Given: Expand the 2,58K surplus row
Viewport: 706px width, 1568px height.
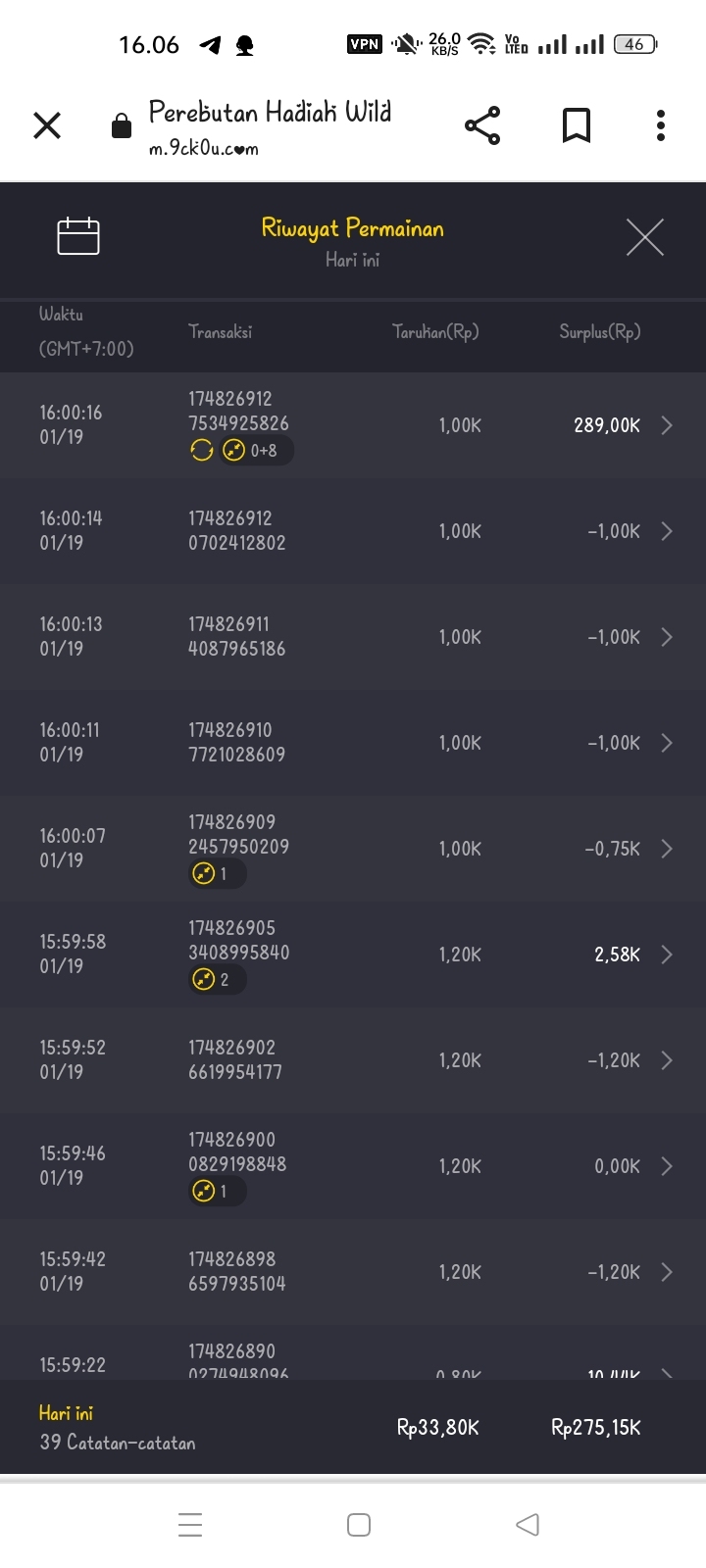Looking at the screenshot, I should (x=667, y=955).
